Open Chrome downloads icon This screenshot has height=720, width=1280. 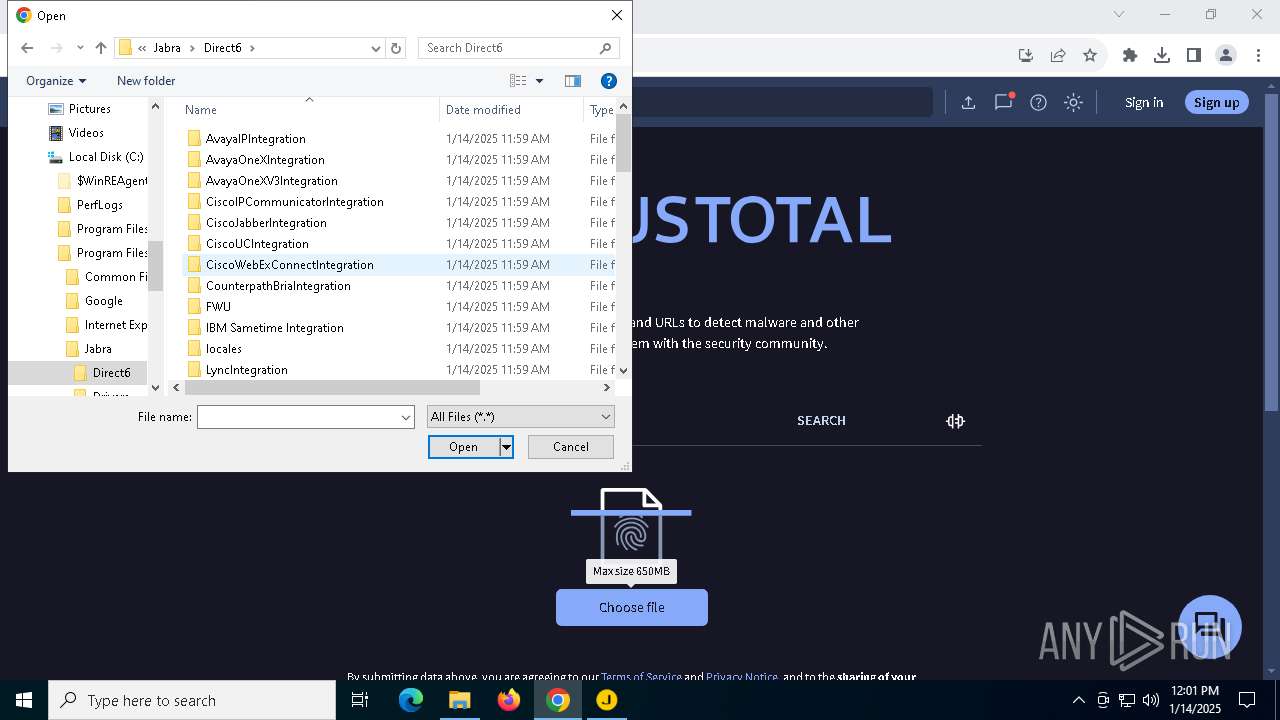tap(1162, 56)
